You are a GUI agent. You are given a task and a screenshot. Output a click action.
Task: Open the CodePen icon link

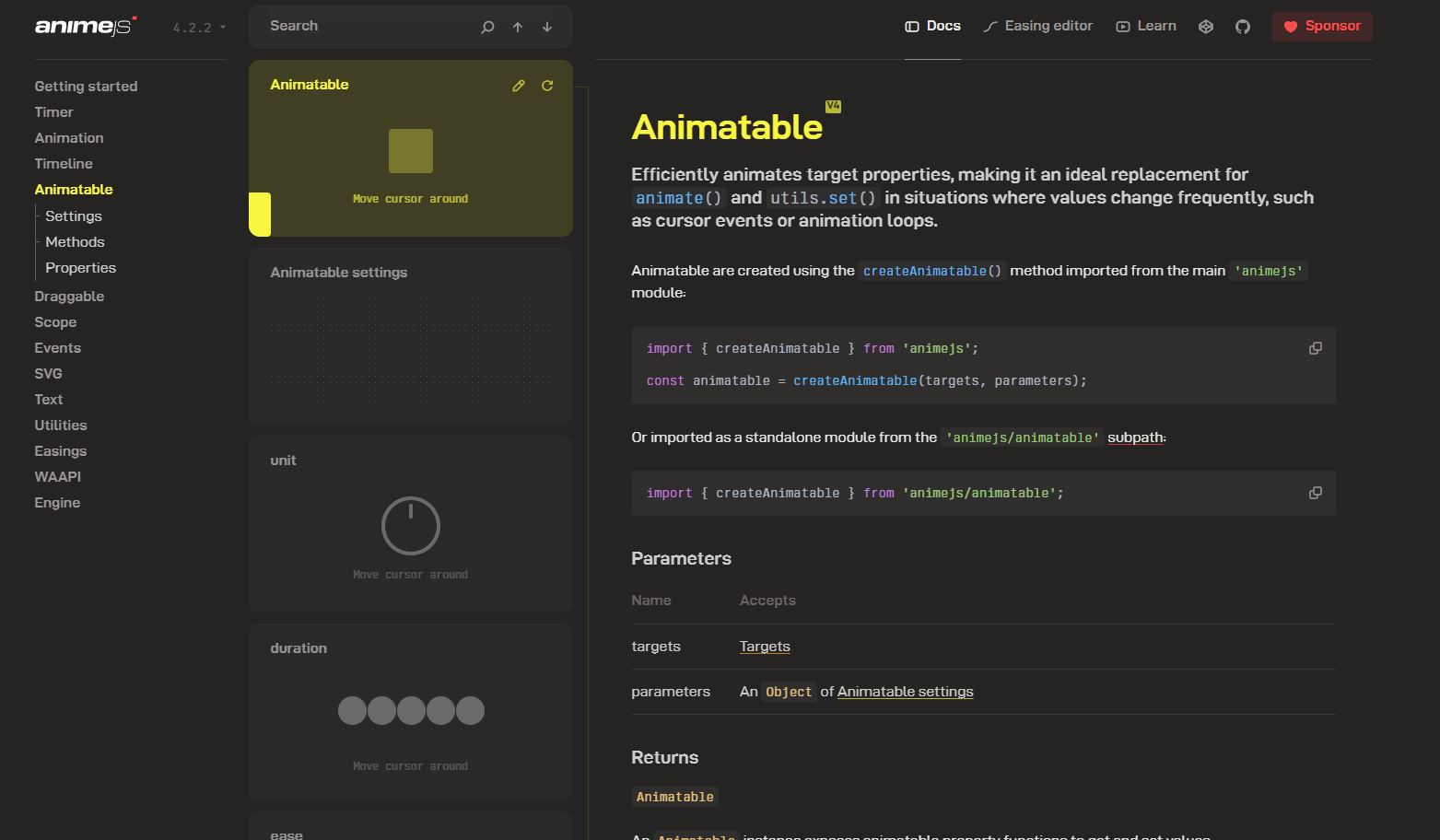point(1206,27)
